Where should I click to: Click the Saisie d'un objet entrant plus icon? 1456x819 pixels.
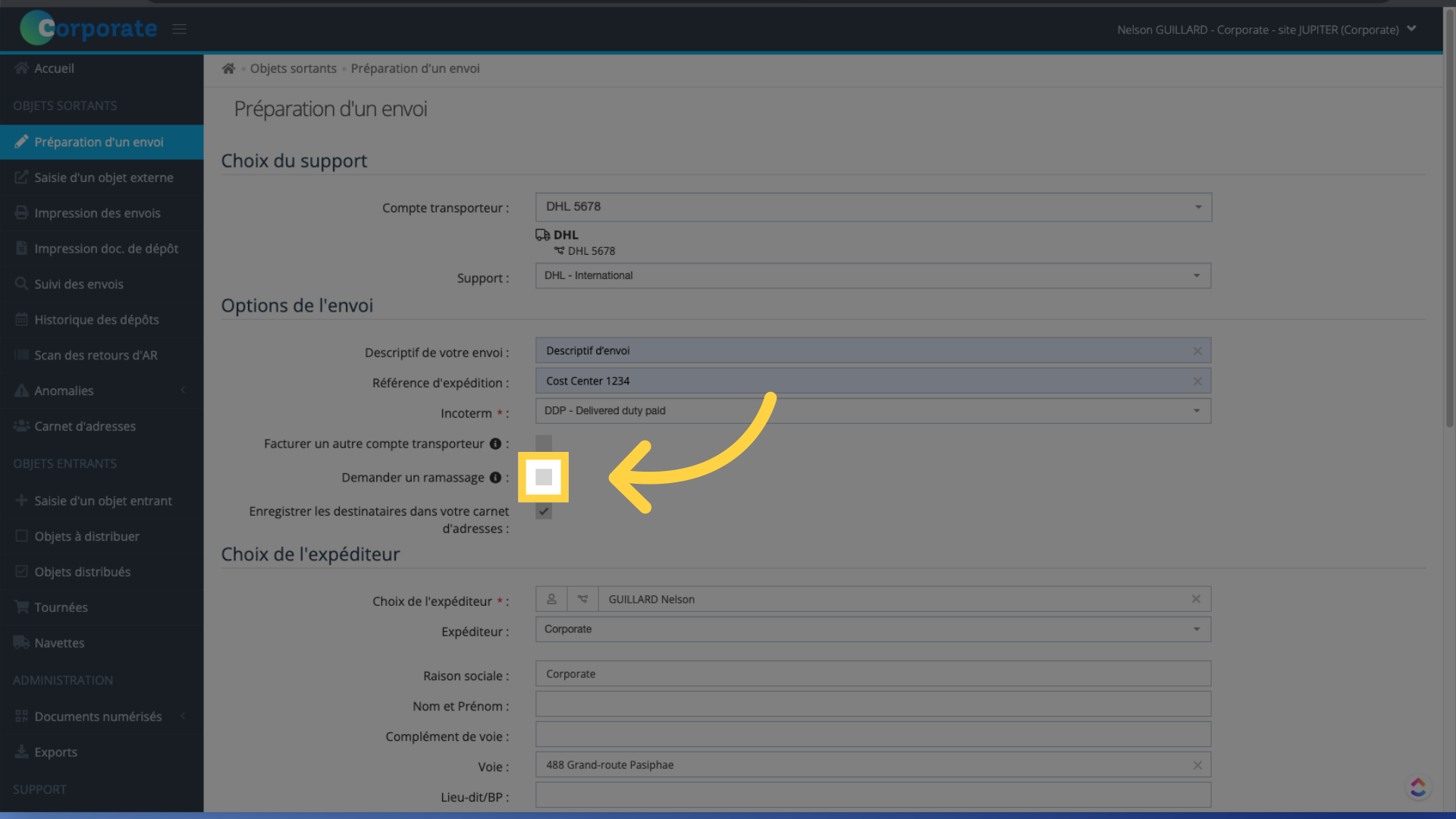[x=21, y=500]
